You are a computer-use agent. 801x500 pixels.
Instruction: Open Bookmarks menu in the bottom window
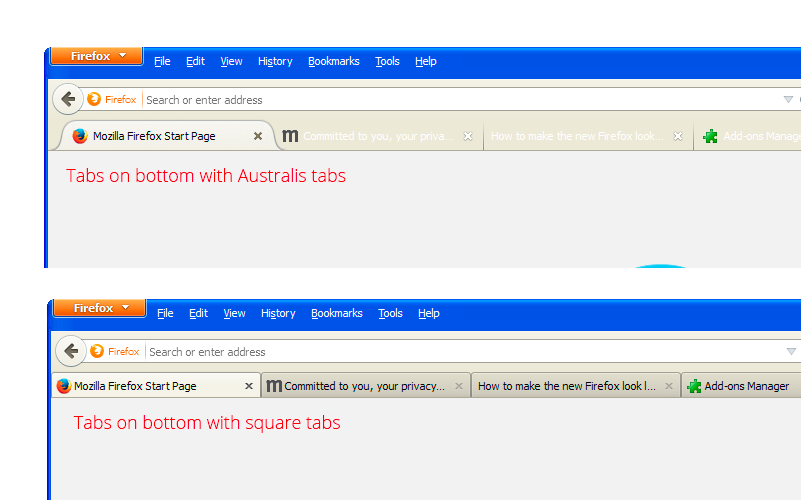[337, 313]
